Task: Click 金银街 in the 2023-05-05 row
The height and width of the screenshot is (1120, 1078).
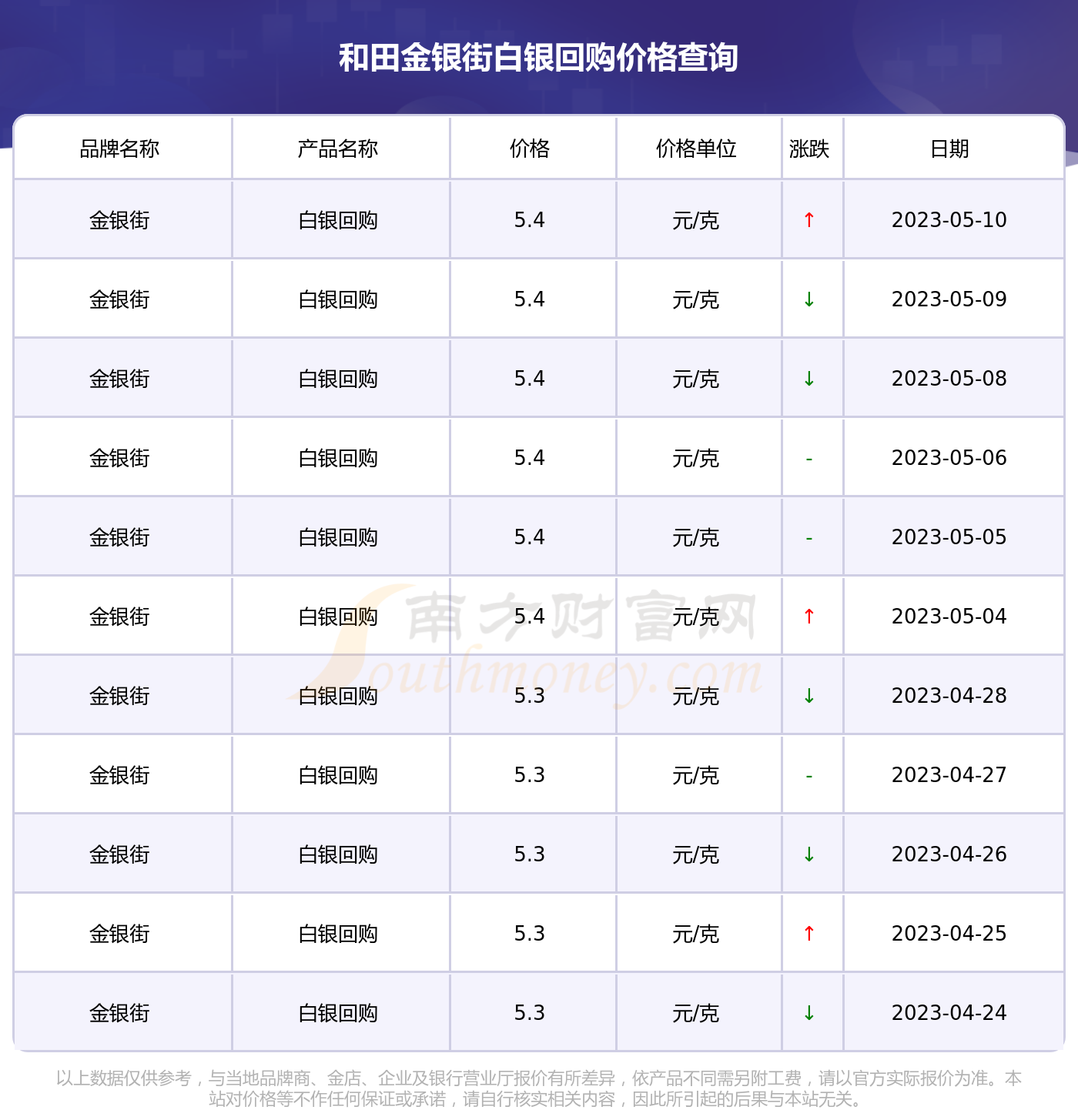Action: [119, 538]
